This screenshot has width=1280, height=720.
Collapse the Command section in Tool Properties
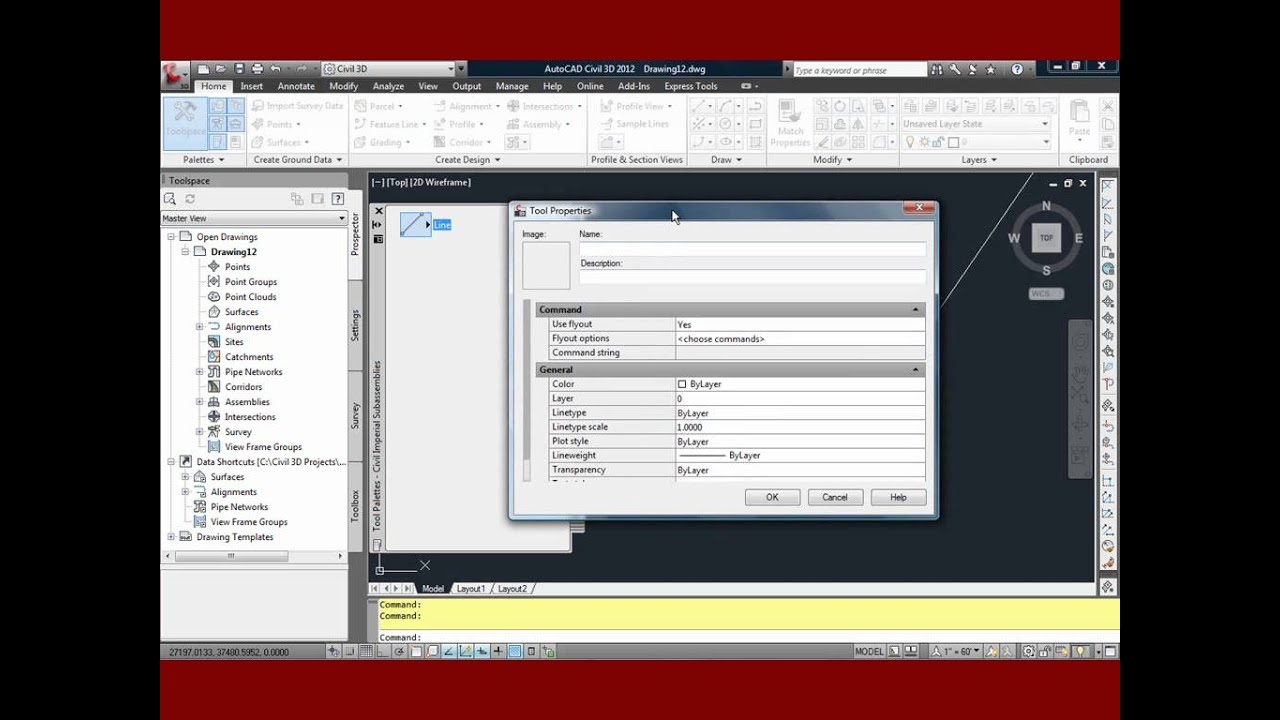click(915, 310)
